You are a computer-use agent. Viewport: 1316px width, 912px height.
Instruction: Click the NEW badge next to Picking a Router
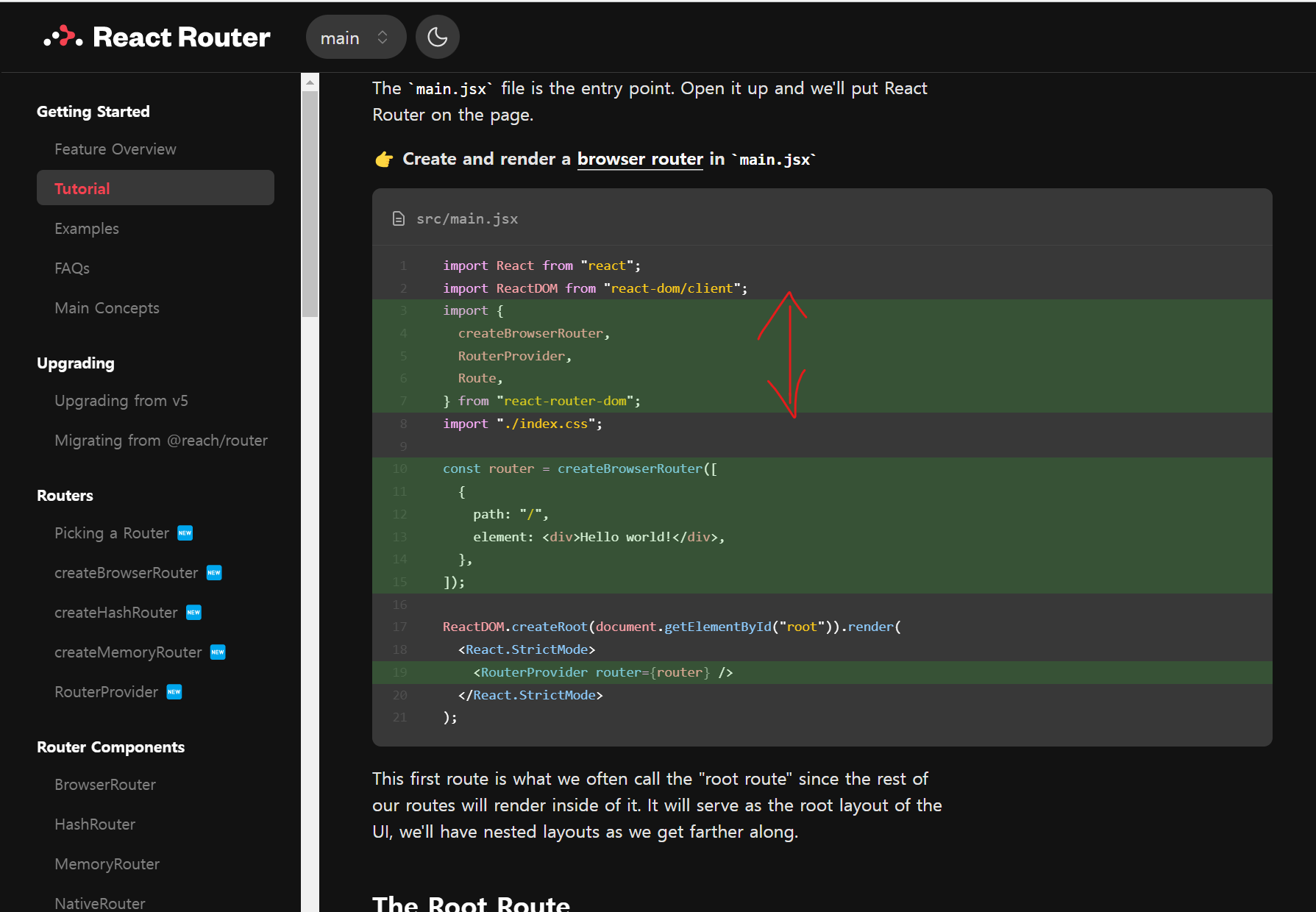point(185,533)
